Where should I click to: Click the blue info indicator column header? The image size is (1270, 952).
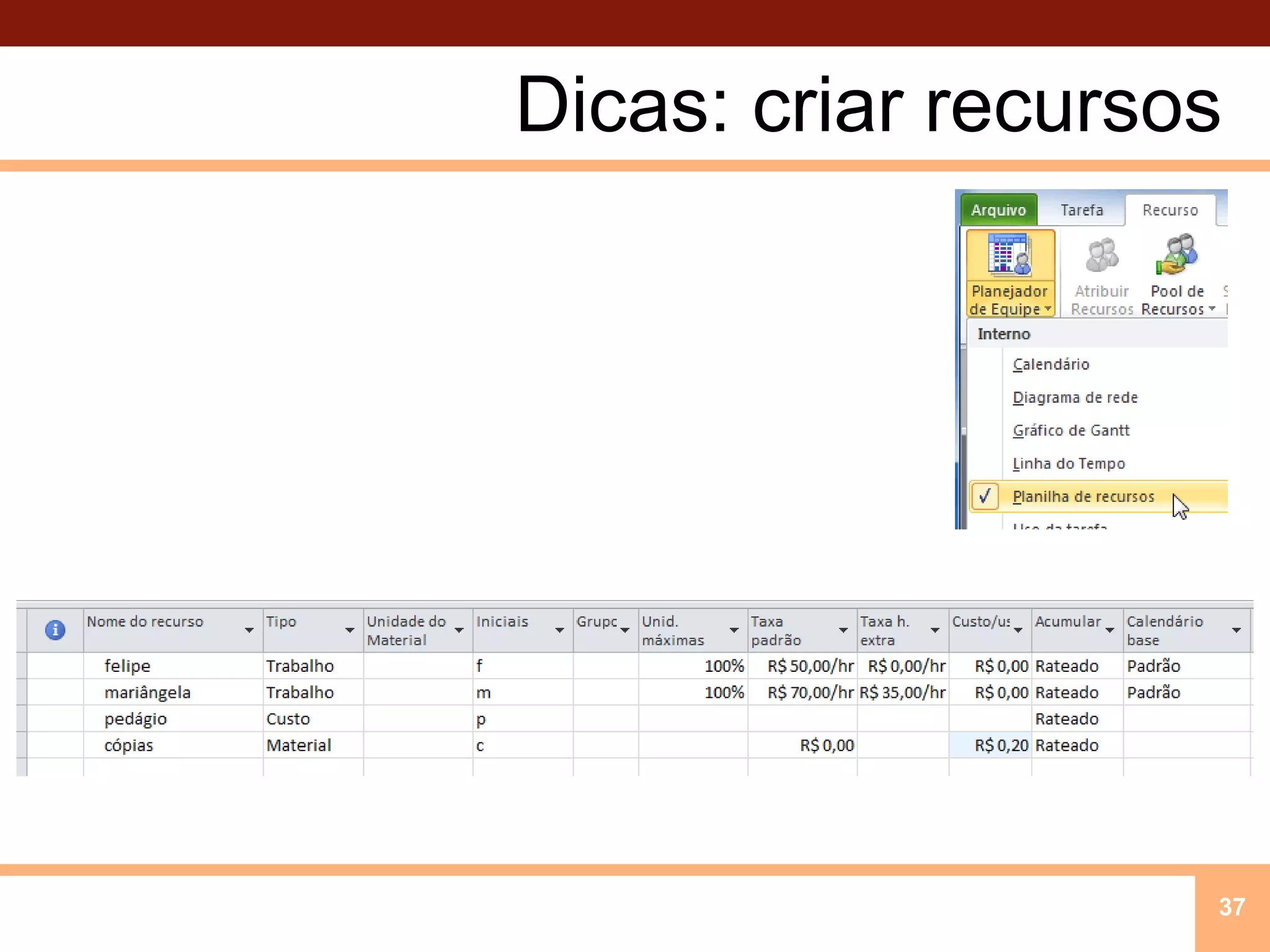pos(55,630)
